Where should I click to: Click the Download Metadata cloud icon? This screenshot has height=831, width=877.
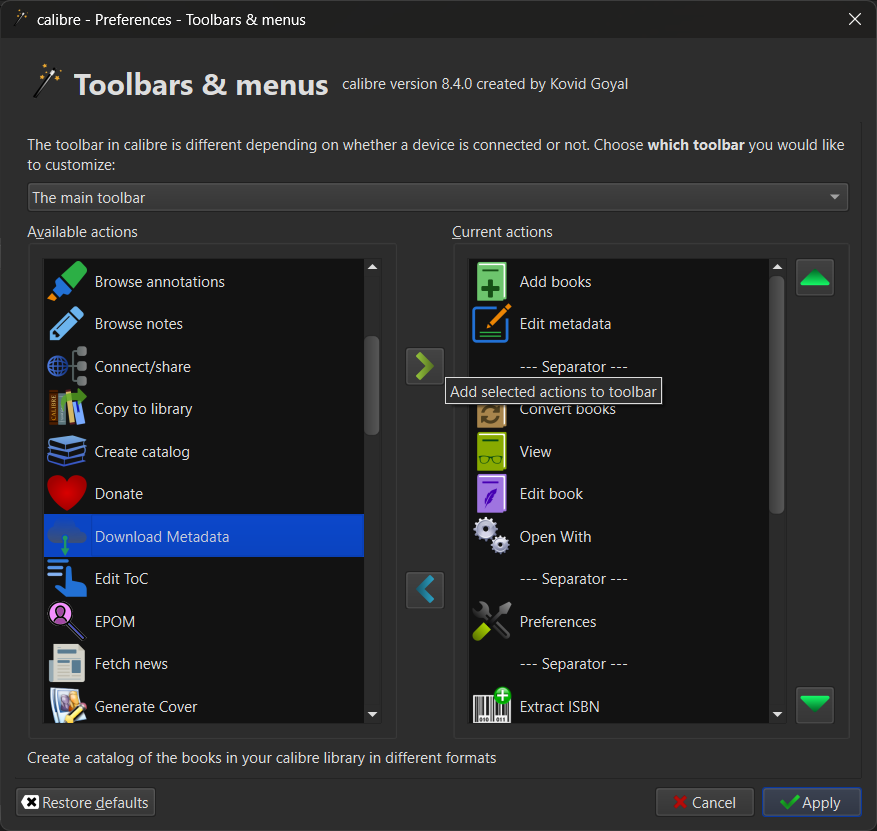(67, 536)
